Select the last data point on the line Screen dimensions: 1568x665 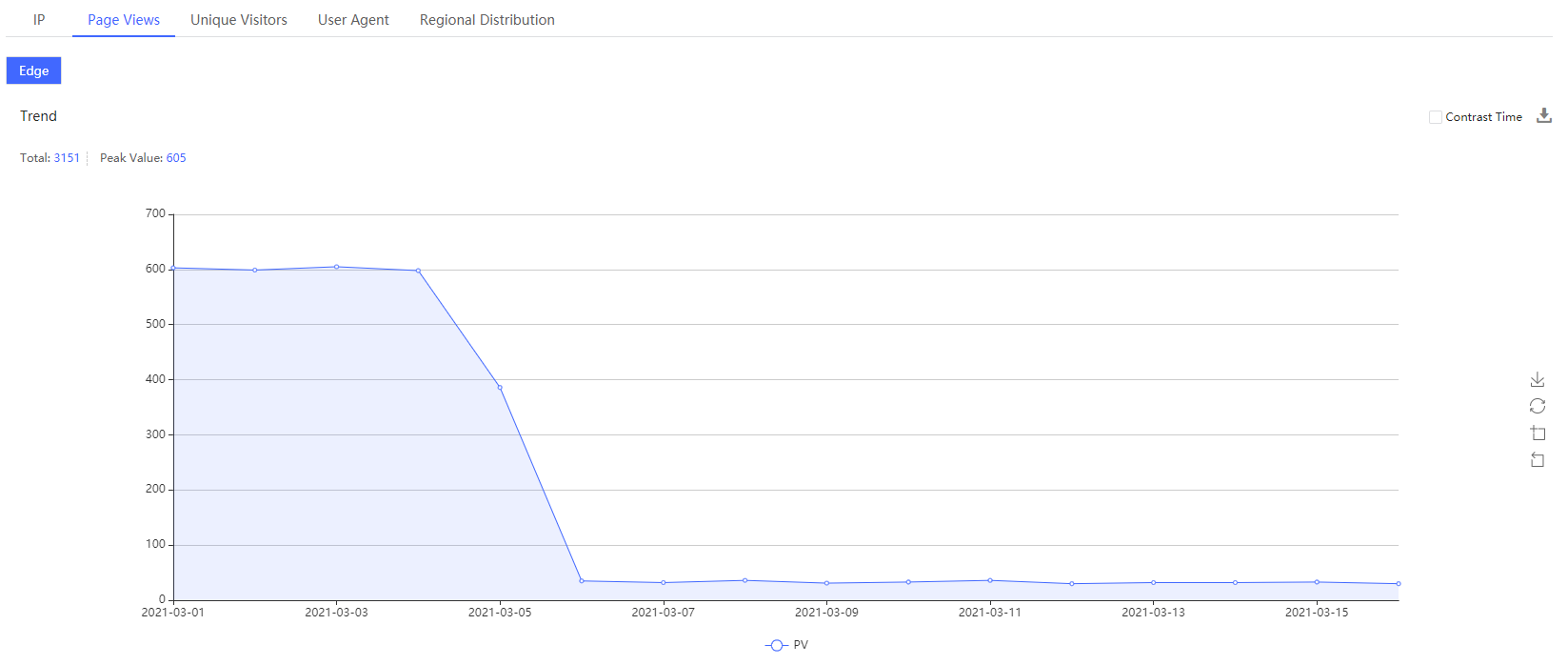(1398, 583)
